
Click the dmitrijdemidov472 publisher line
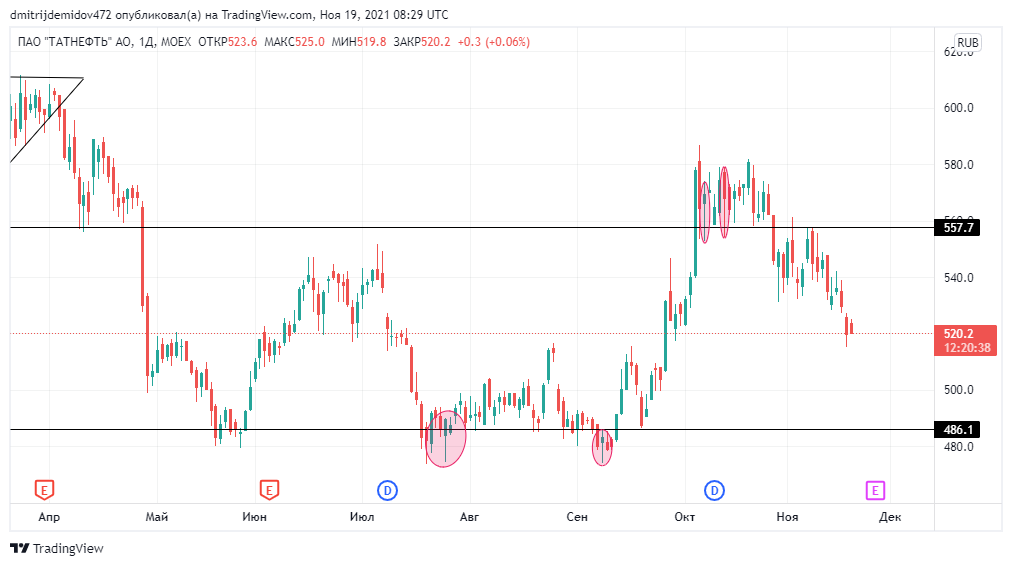point(229,14)
